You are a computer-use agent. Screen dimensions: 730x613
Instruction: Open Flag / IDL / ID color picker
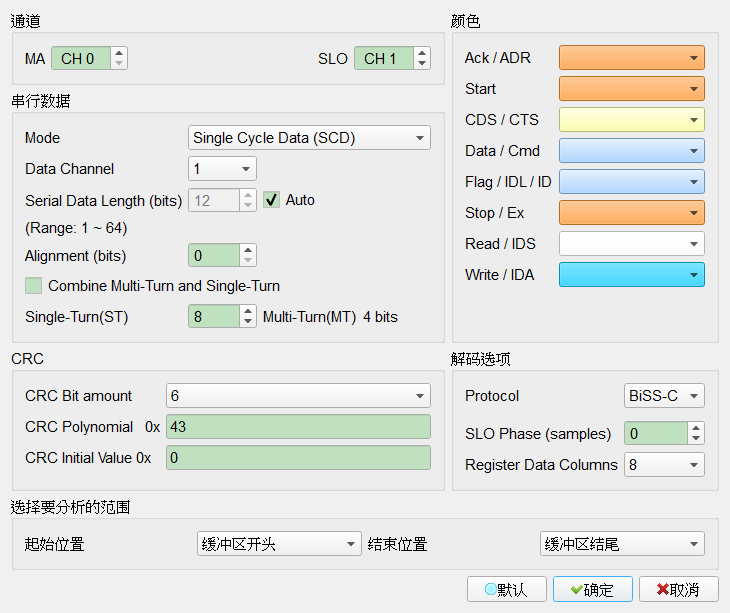[x=631, y=182]
